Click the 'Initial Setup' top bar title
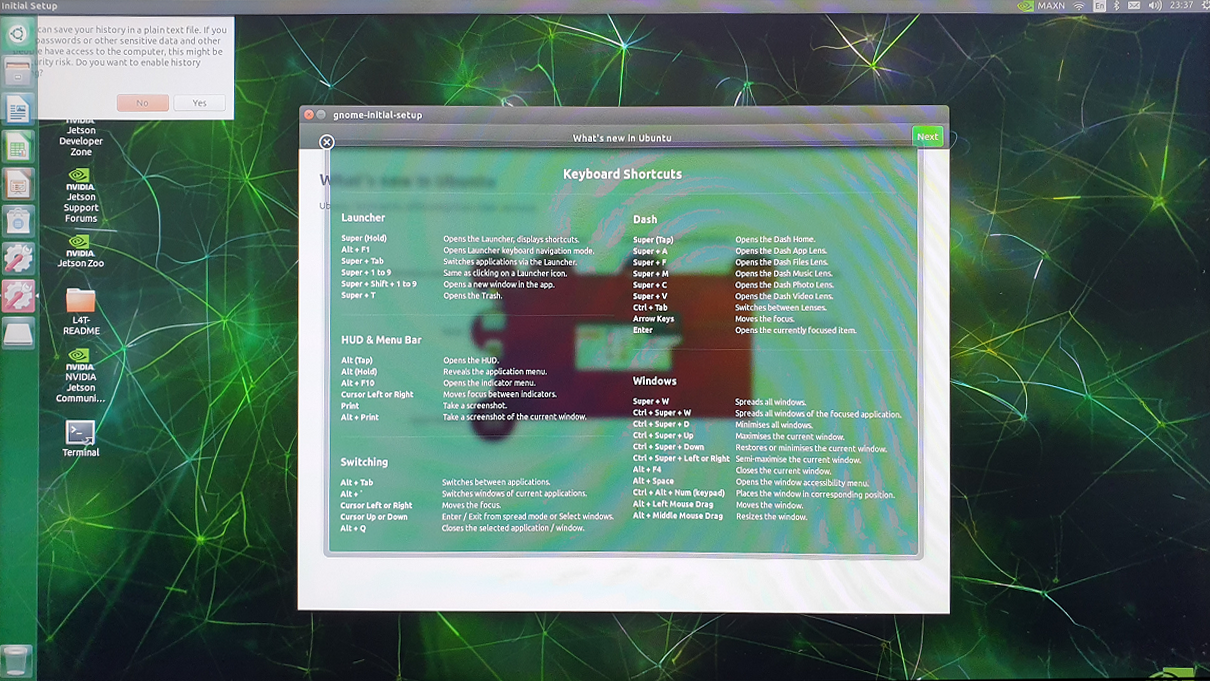This screenshot has height=681, width=1210. (x=29, y=6)
